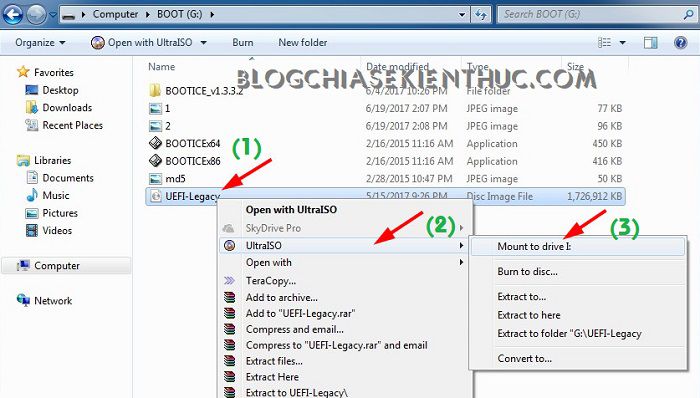Click the md5 image file icon
This screenshot has width=700, height=398.
(x=155, y=179)
